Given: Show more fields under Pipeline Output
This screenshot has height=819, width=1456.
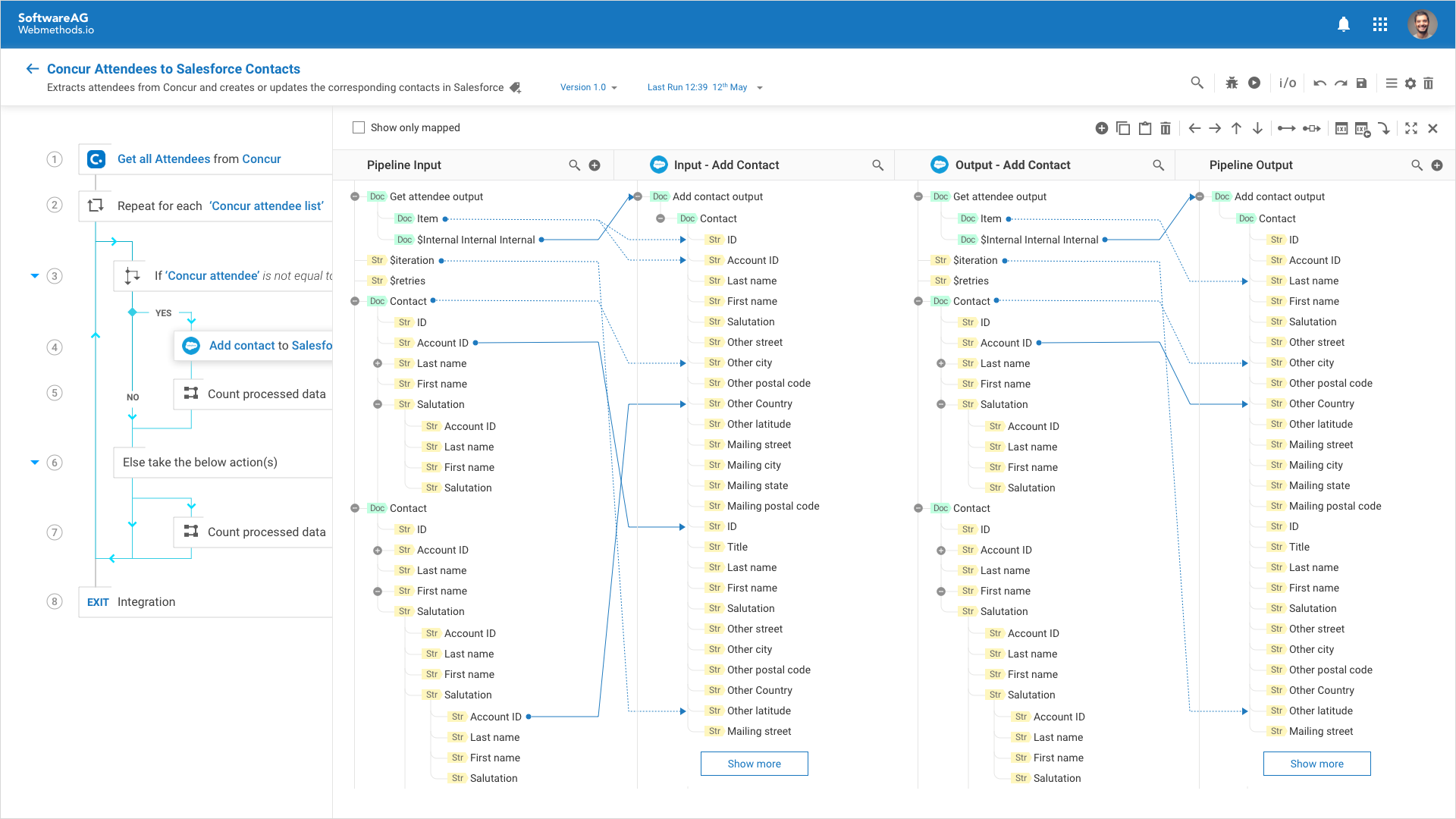Looking at the screenshot, I should [1316, 764].
